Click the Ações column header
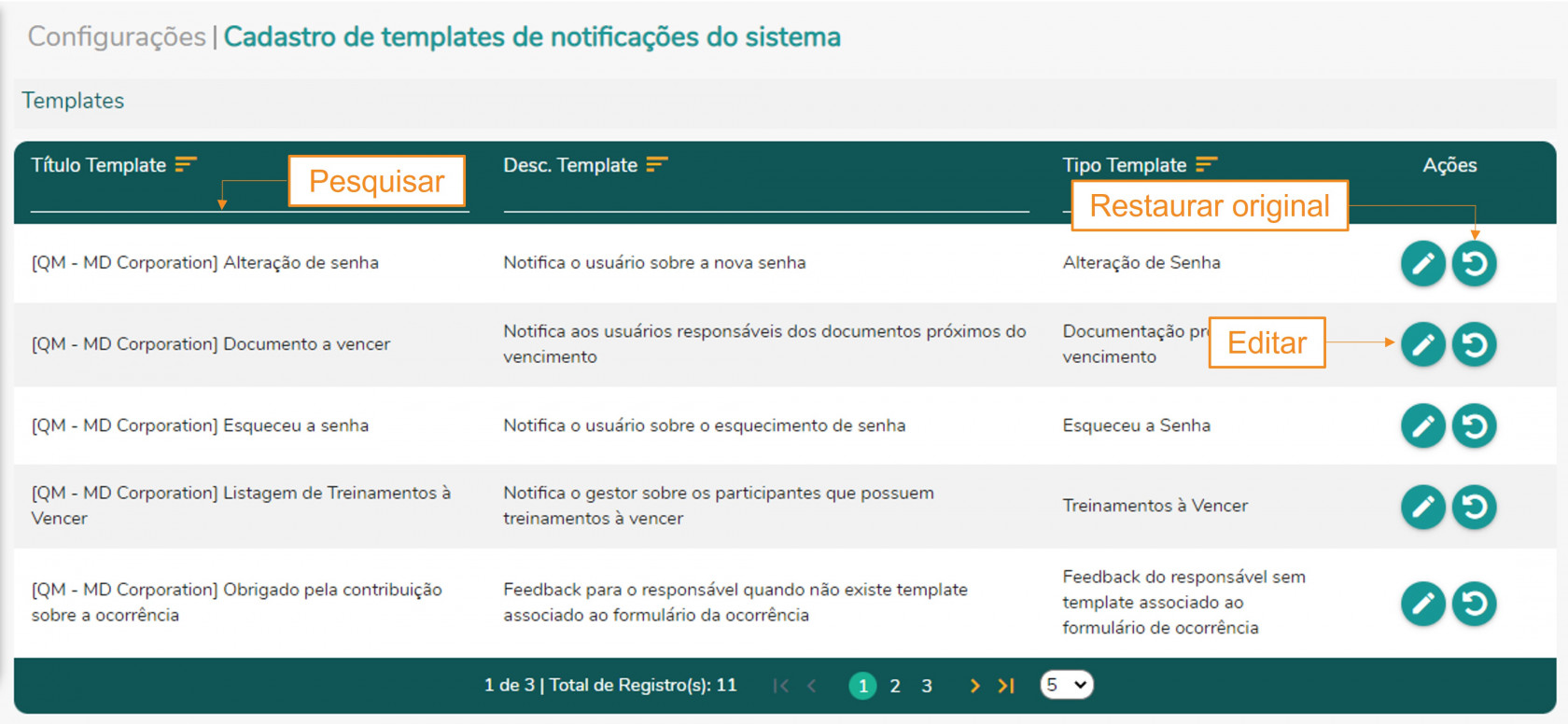The height and width of the screenshot is (724, 1568). 1449,165
